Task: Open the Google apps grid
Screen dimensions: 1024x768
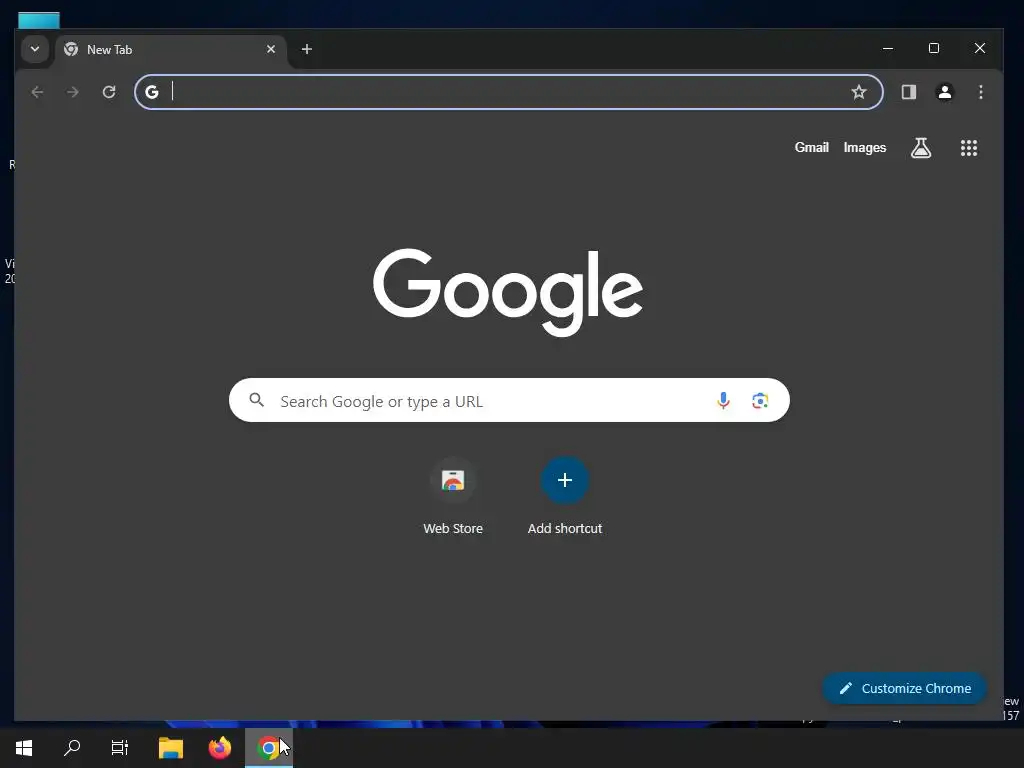Action: pyautogui.click(x=968, y=148)
